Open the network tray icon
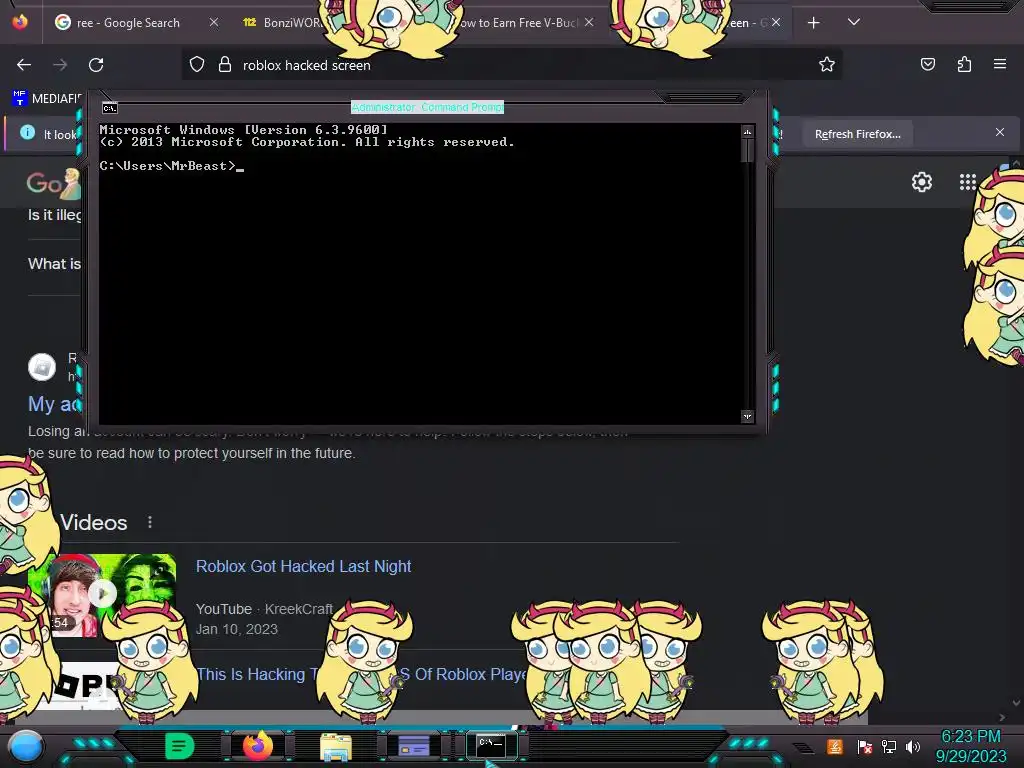Image resolution: width=1024 pixels, height=768 pixels. click(x=888, y=746)
